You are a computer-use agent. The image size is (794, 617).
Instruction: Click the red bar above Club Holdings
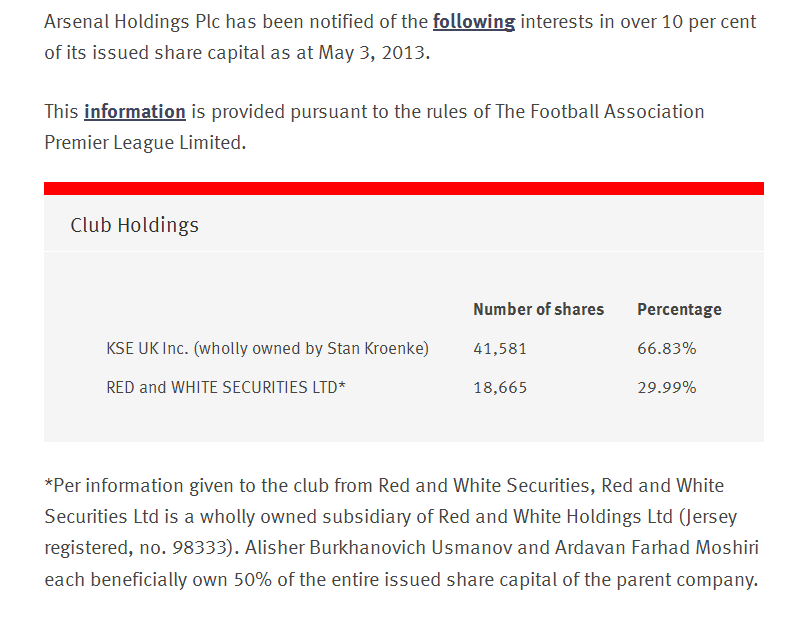coord(403,188)
